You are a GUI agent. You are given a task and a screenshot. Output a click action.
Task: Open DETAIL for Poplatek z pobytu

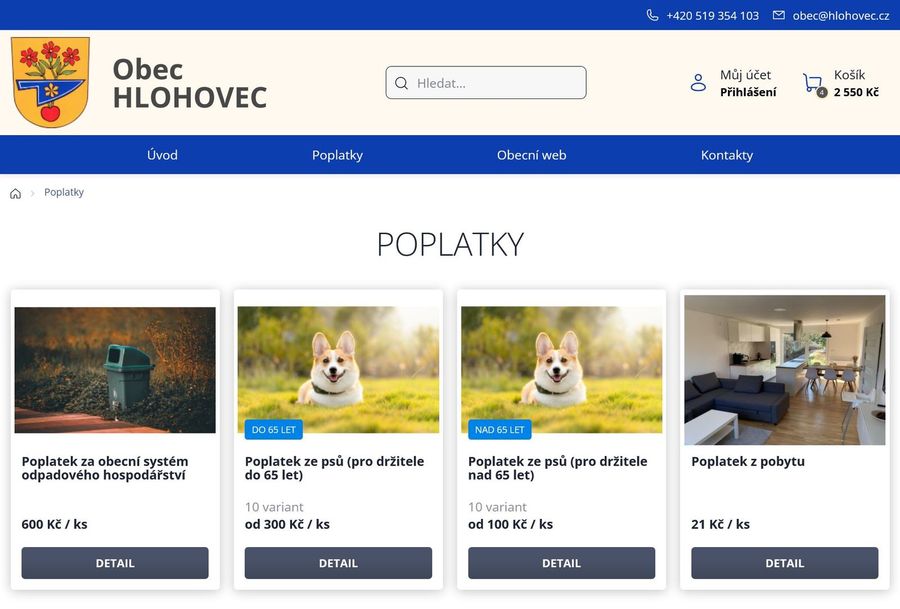pyautogui.click(x=785, y=563)
